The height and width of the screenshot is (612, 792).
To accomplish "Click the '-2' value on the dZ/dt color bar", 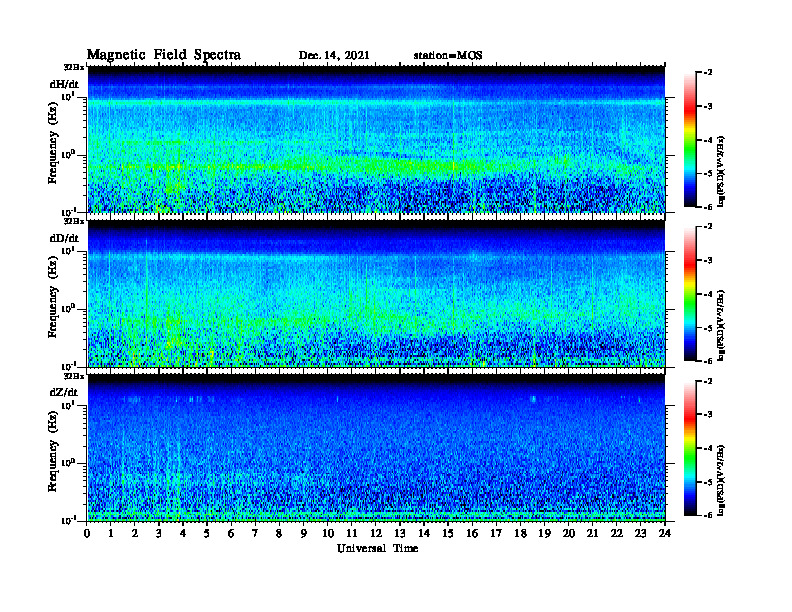I will click(707, 381).
